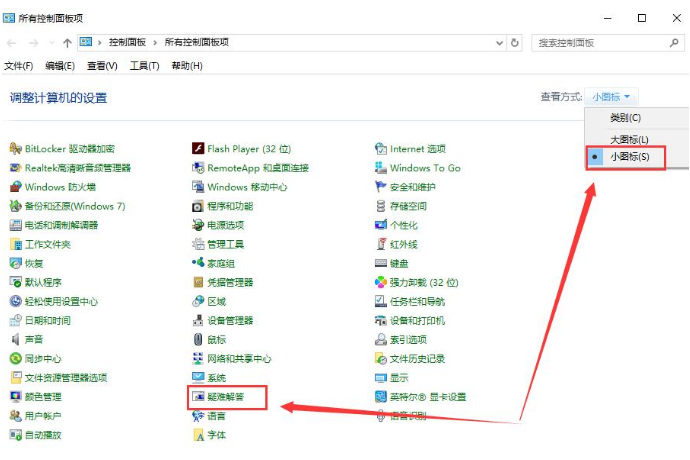
Task: Click the refresh button in address bar
Action: point(514,43)
